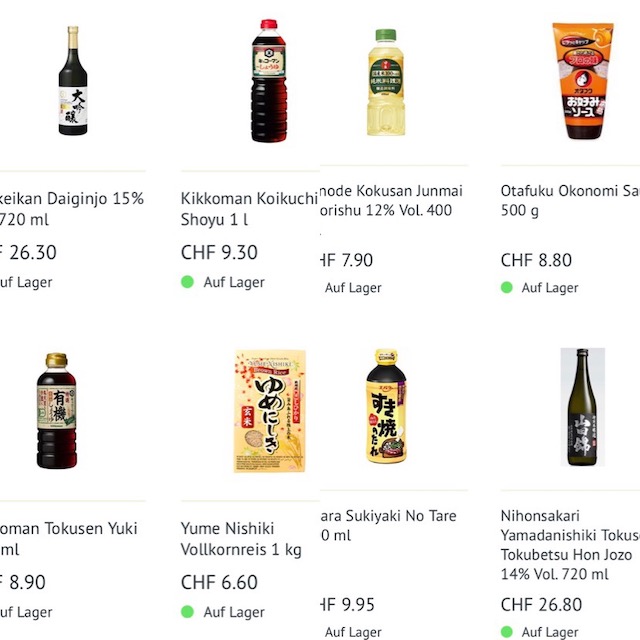This screenshot has height=640, width=640.
Task: Click the green stock dot under Kikkoman Shoyu
Action: (x=187, y=282)
